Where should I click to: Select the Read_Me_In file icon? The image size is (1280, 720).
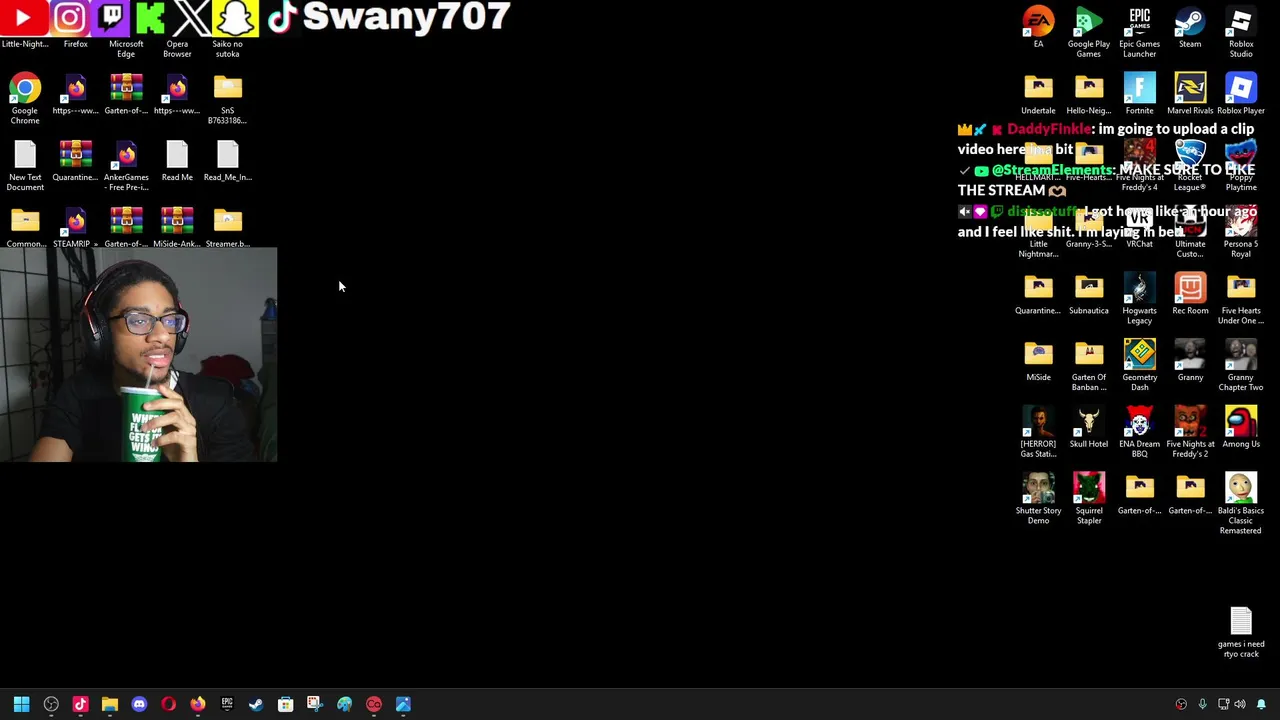tap(227, 161)
